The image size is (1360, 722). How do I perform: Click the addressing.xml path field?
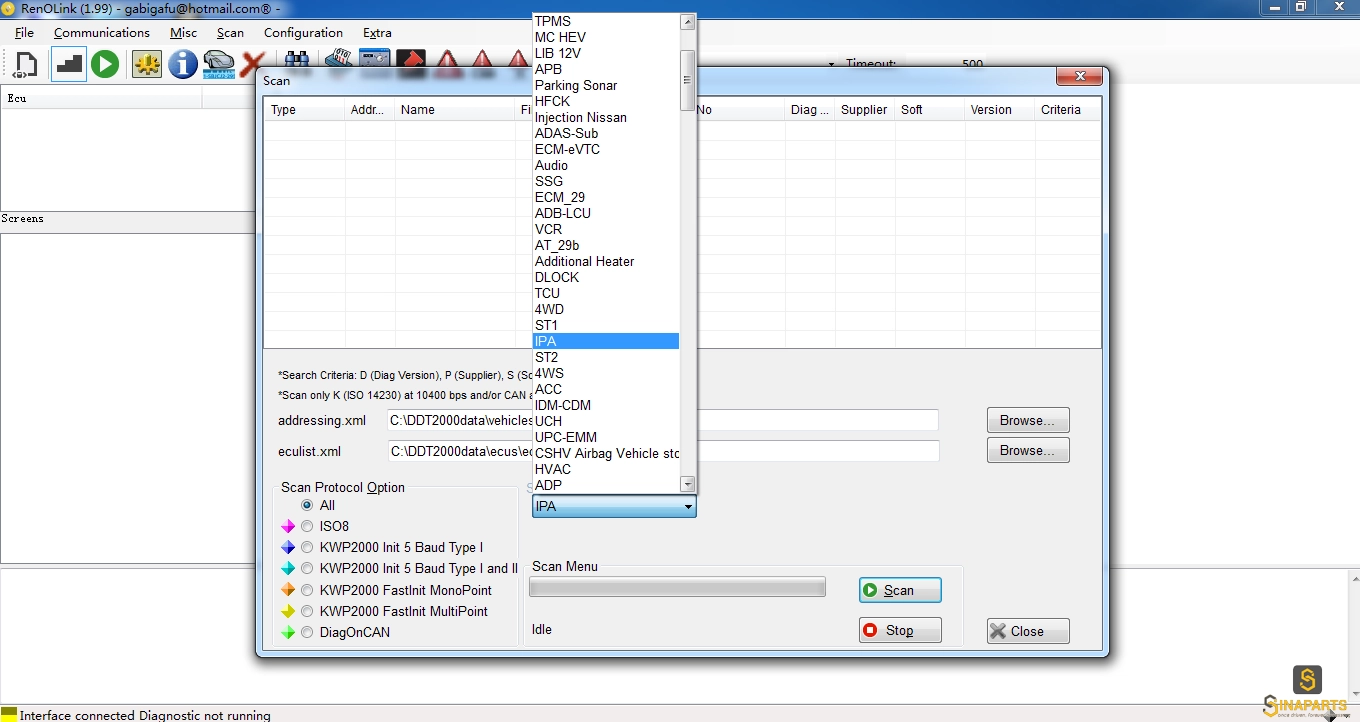point(663,421)
